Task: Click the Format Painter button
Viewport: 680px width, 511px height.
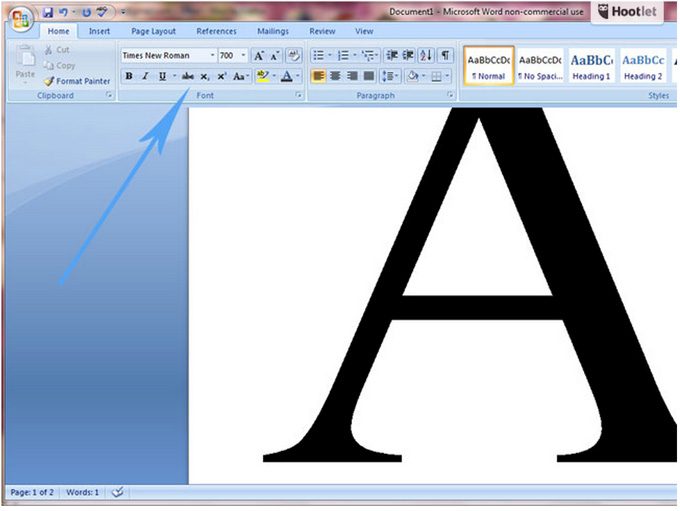Action: click(x=77, y=81)
